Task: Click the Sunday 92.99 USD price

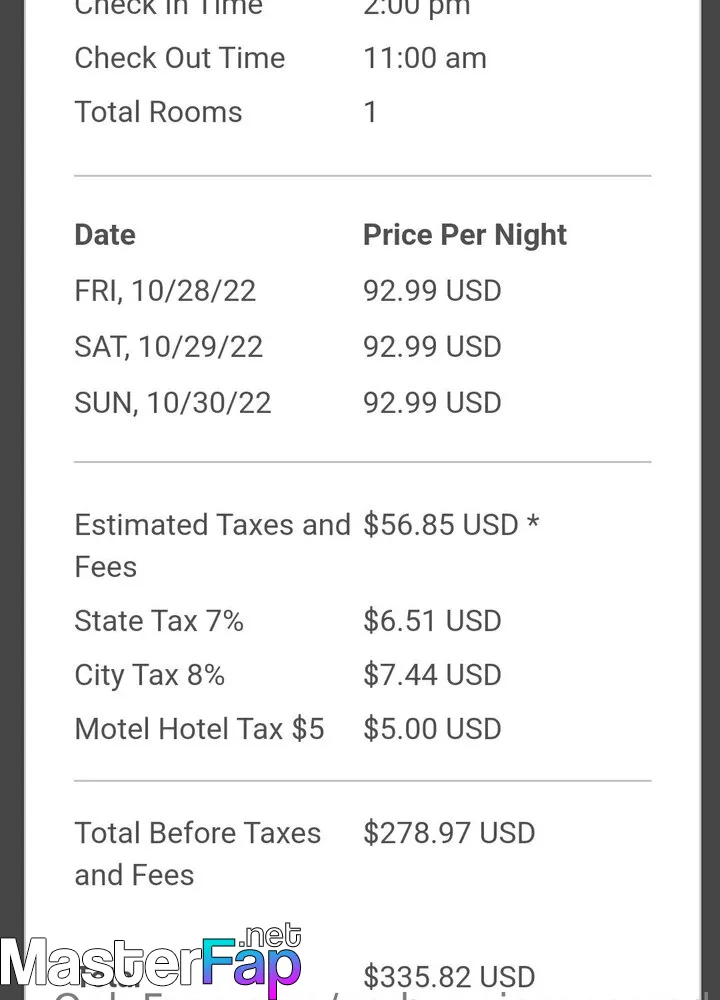Action: pos(432,403)
